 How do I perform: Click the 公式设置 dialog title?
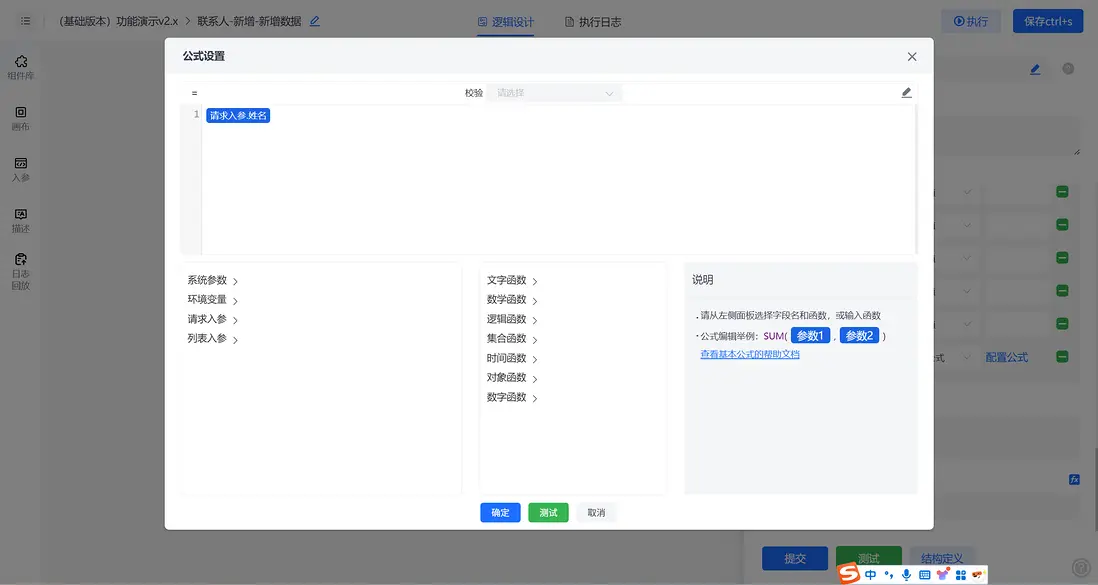[204, 56]
